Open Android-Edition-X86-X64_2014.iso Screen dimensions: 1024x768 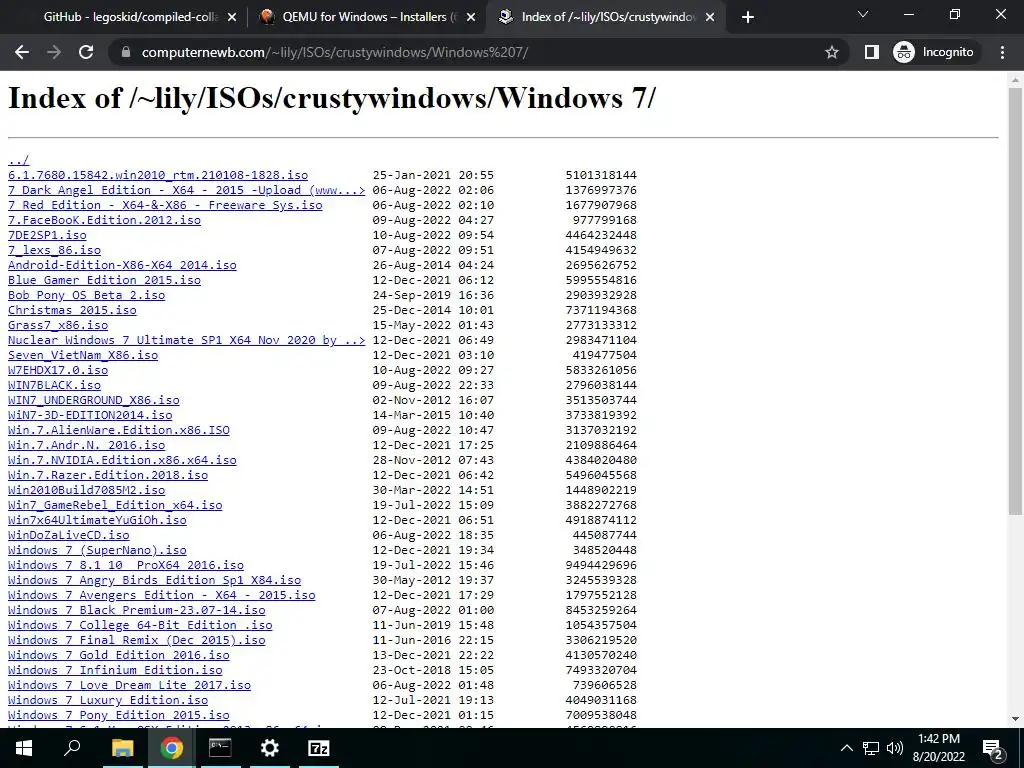[x=122, y=265]
